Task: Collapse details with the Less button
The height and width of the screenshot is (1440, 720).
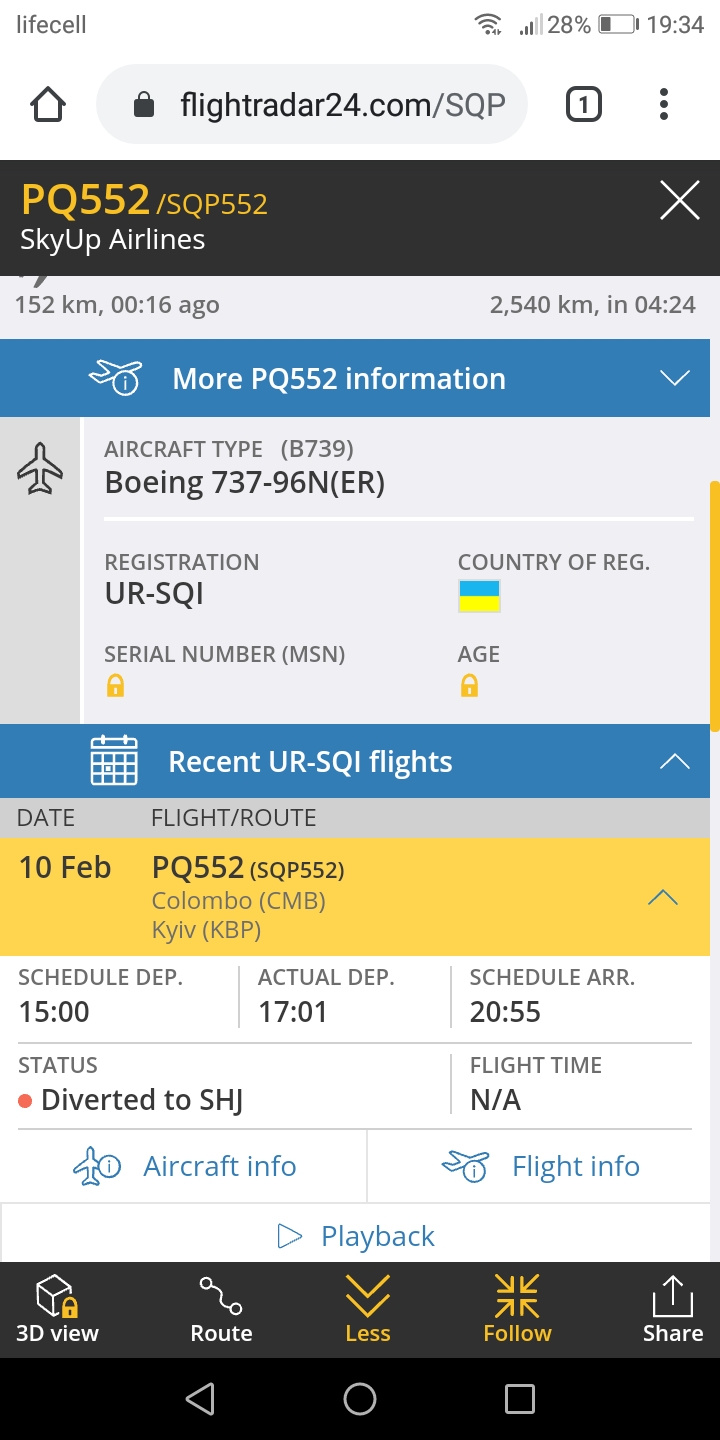Action: coord(367,1310)
